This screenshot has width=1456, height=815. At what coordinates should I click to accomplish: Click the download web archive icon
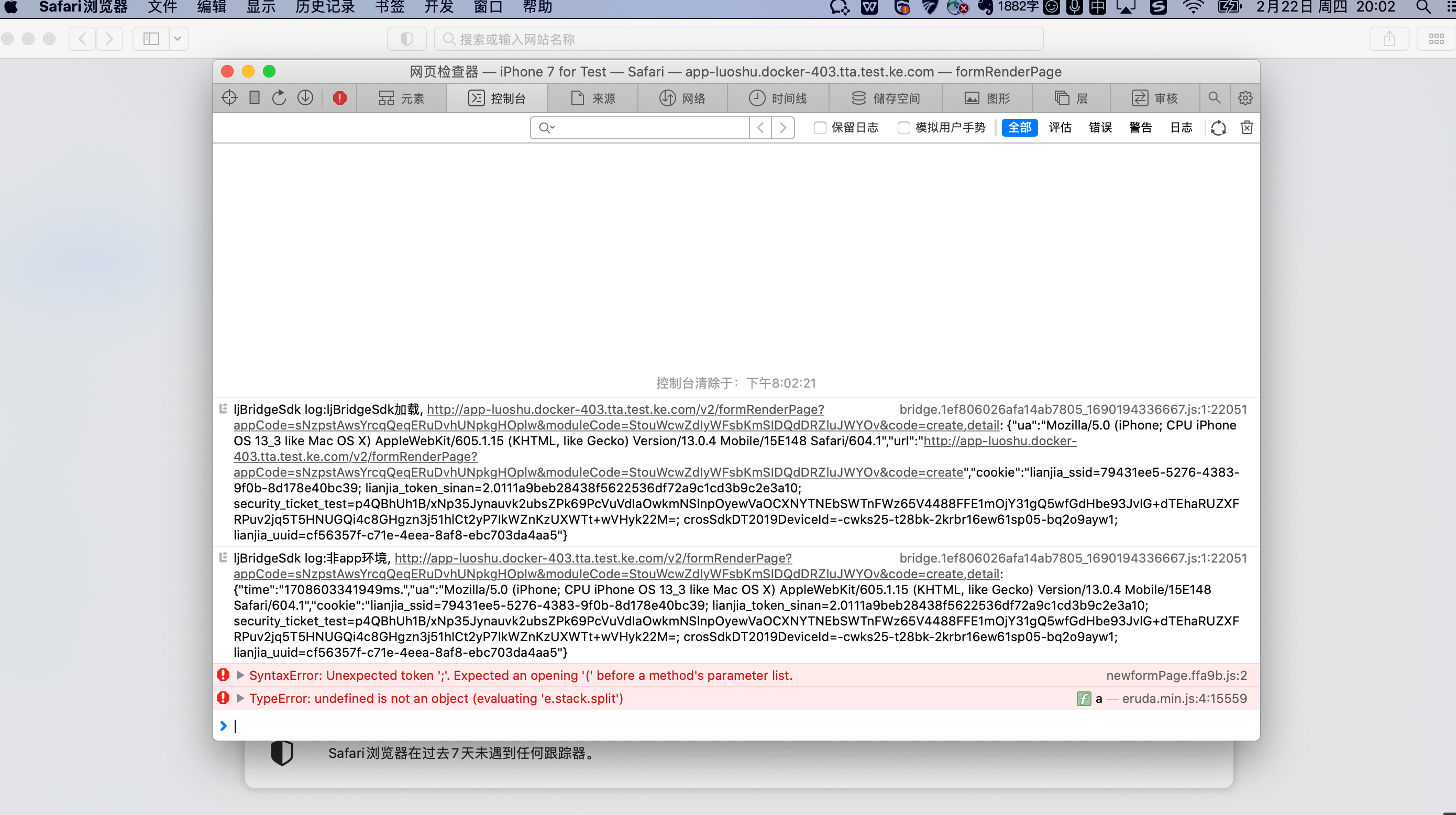tap(305, 98)
